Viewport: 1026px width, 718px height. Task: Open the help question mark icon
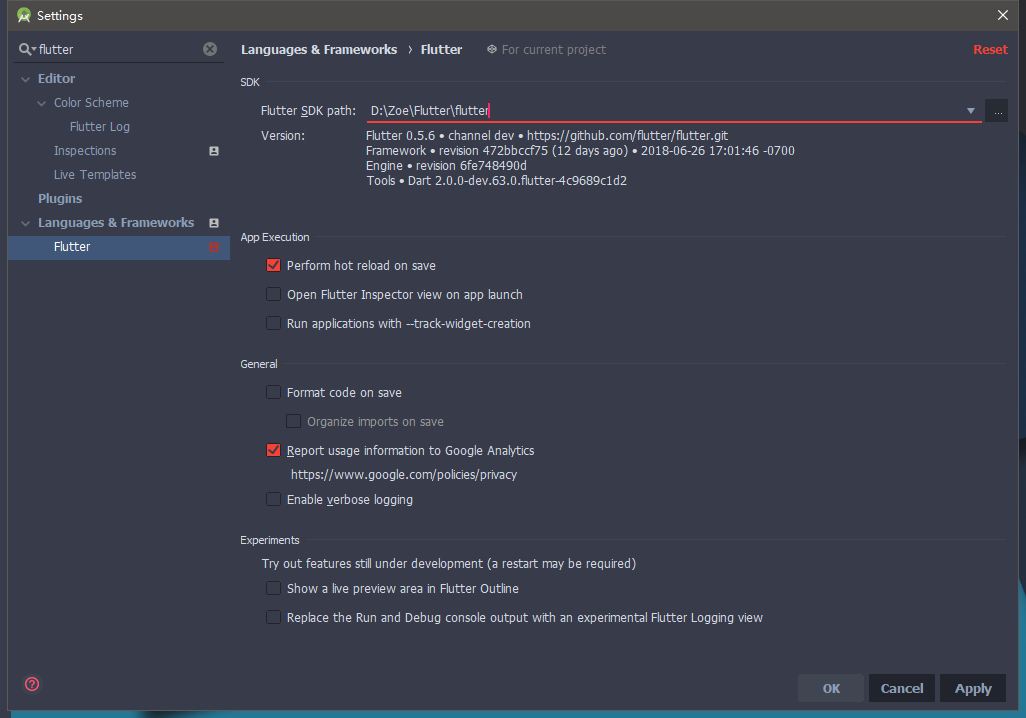pos(31,685)
